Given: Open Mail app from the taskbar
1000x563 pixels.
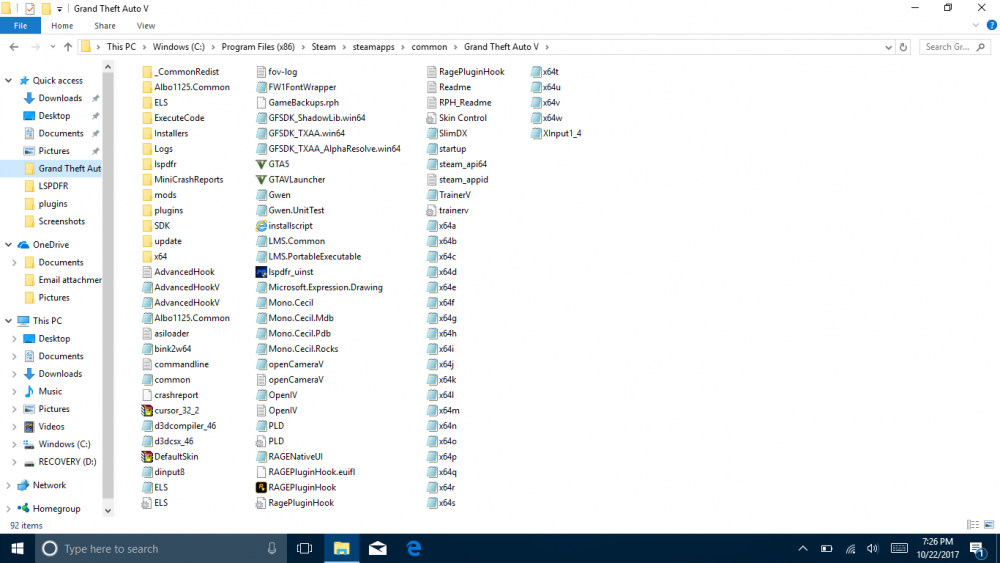Looking at the screenshot, I should (378, 548).
